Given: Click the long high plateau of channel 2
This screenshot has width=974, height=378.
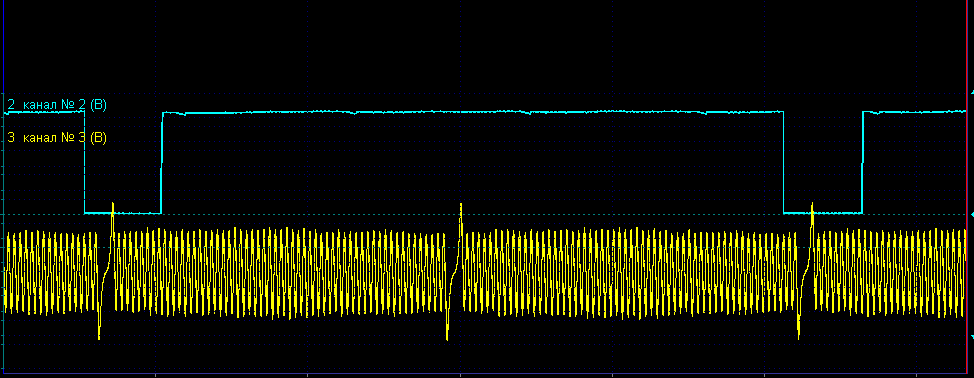Looking at the screenshot, I should click(473, 112).
